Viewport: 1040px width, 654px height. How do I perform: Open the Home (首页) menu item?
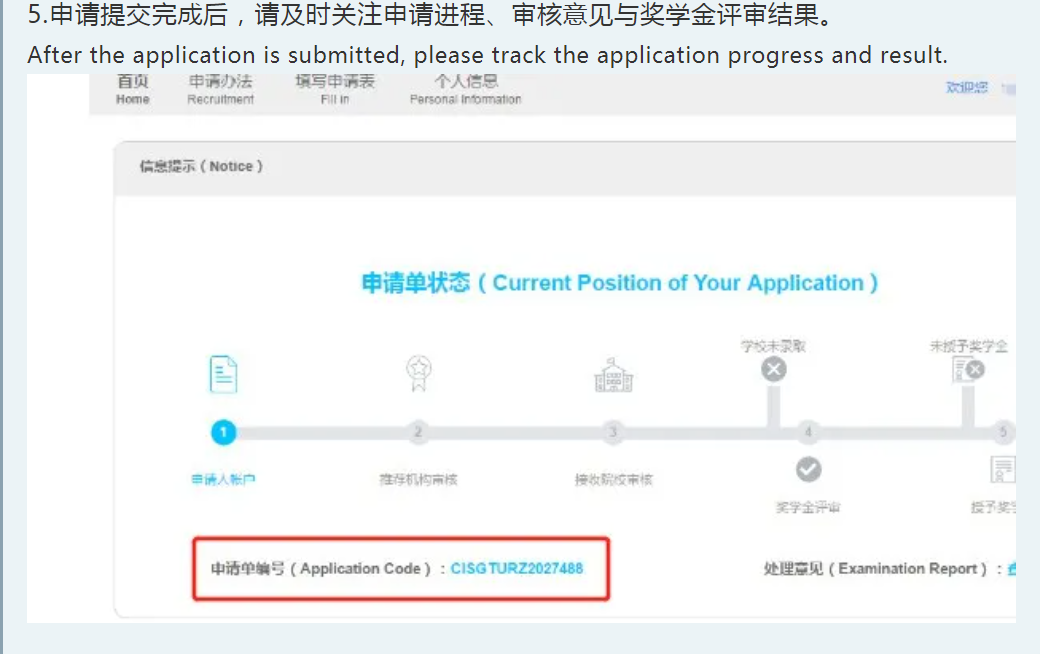tap(132, 89)
